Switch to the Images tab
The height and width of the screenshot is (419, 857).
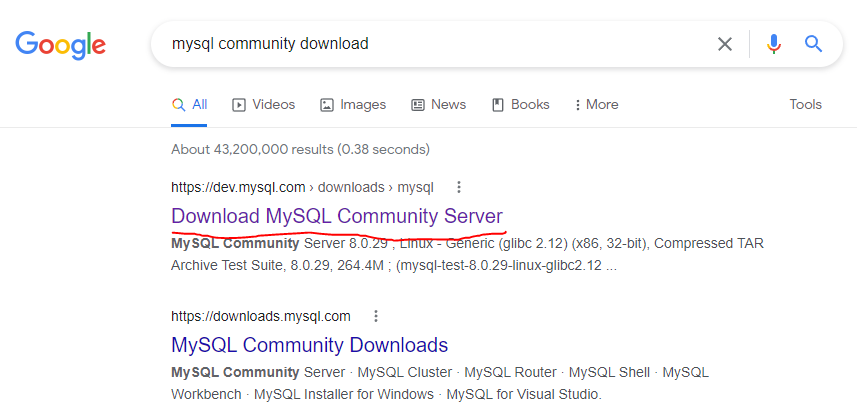[x=353, y=104]
